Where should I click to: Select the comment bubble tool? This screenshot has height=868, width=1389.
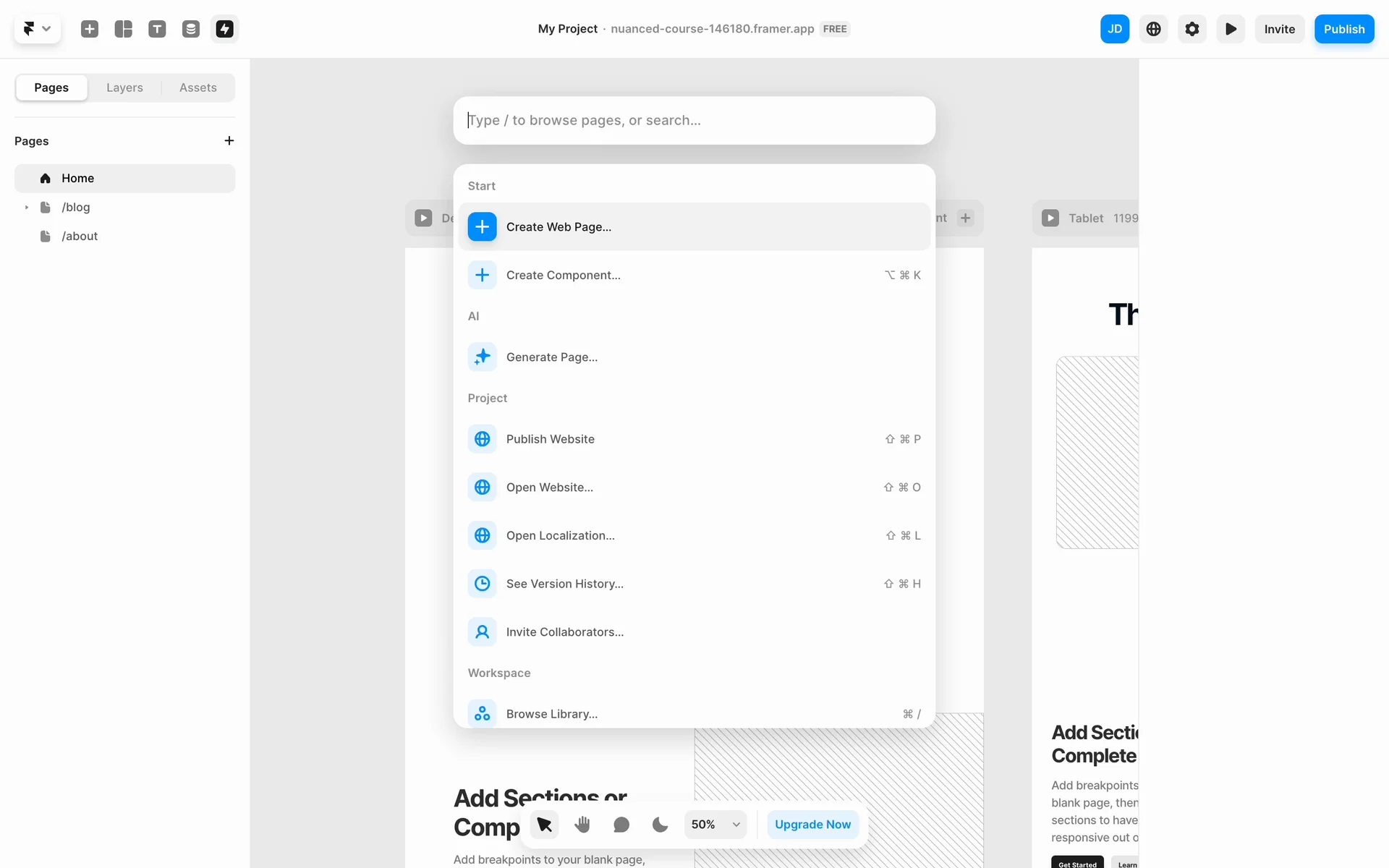(x=621, y=825)
